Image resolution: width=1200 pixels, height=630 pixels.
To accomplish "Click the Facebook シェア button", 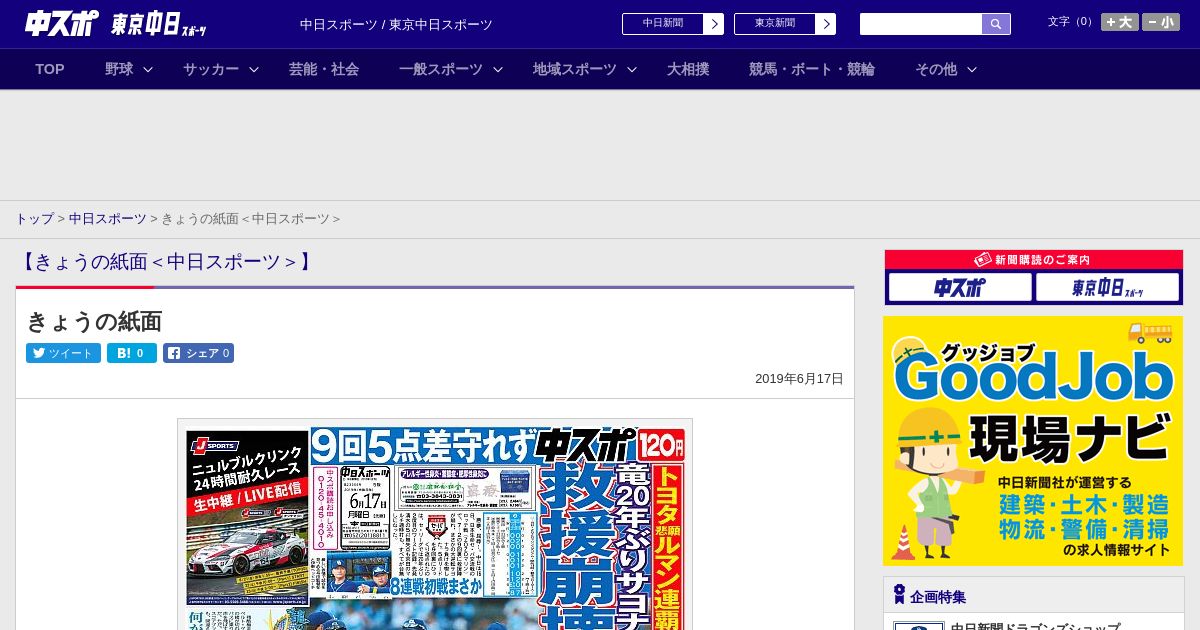I will tap(198, 353).
